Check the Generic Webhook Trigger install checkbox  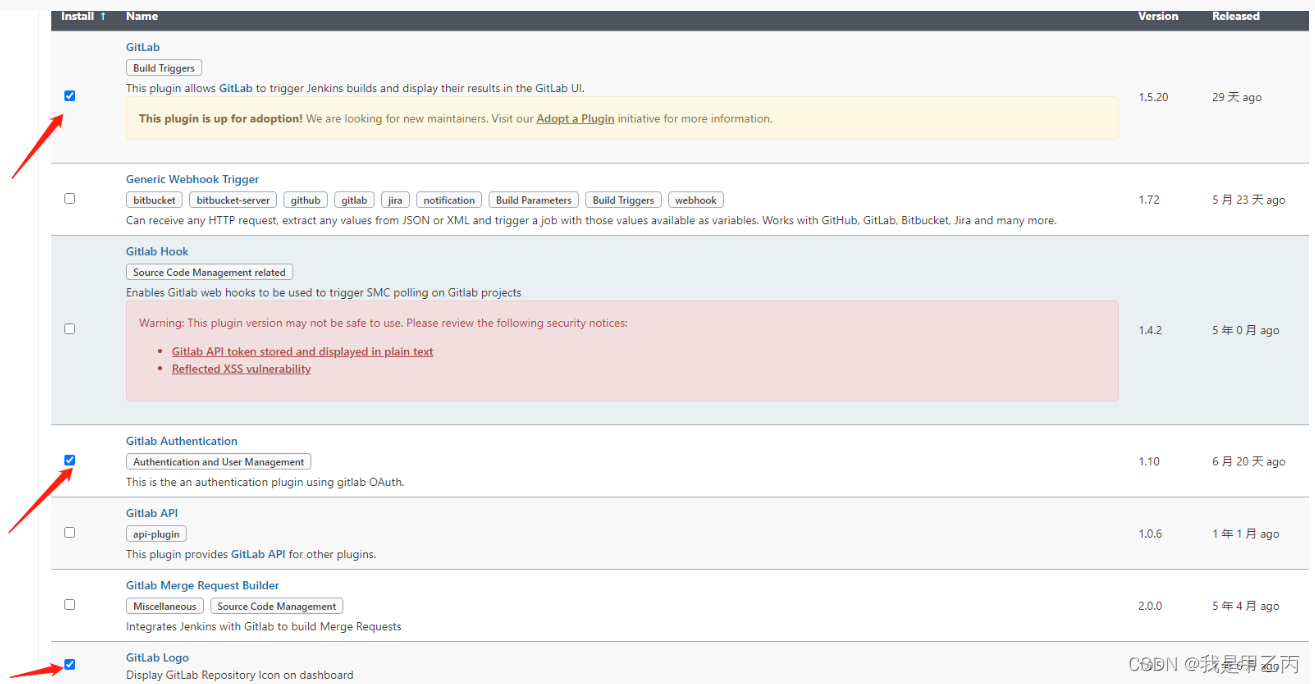(x=70, y=199)
